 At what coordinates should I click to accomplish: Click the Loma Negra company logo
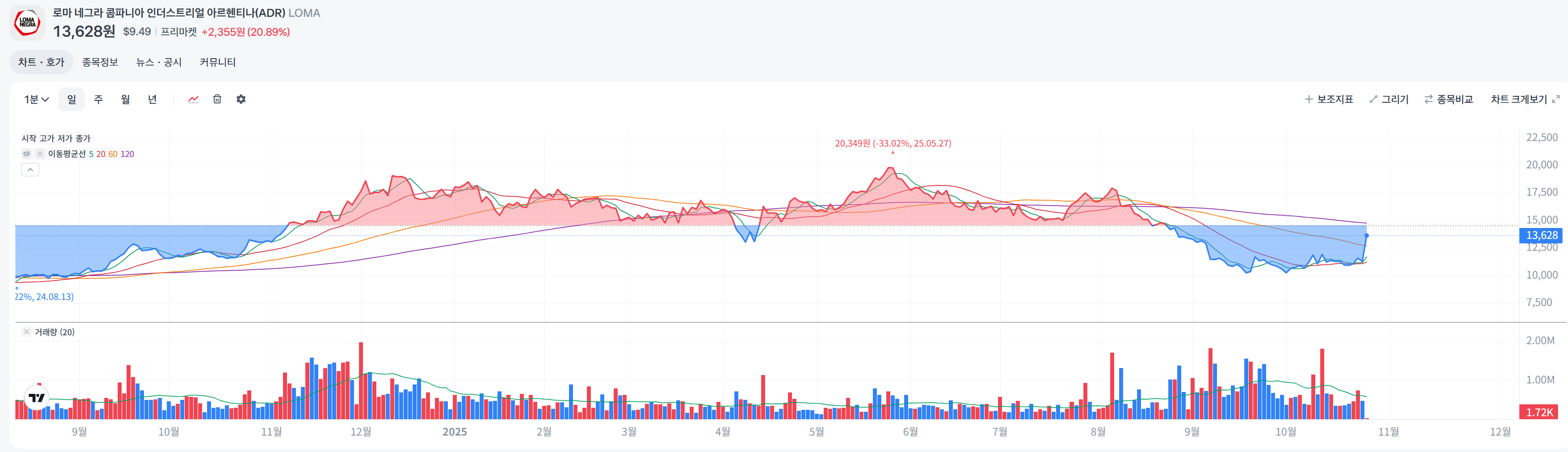click(x=27, y=22)
